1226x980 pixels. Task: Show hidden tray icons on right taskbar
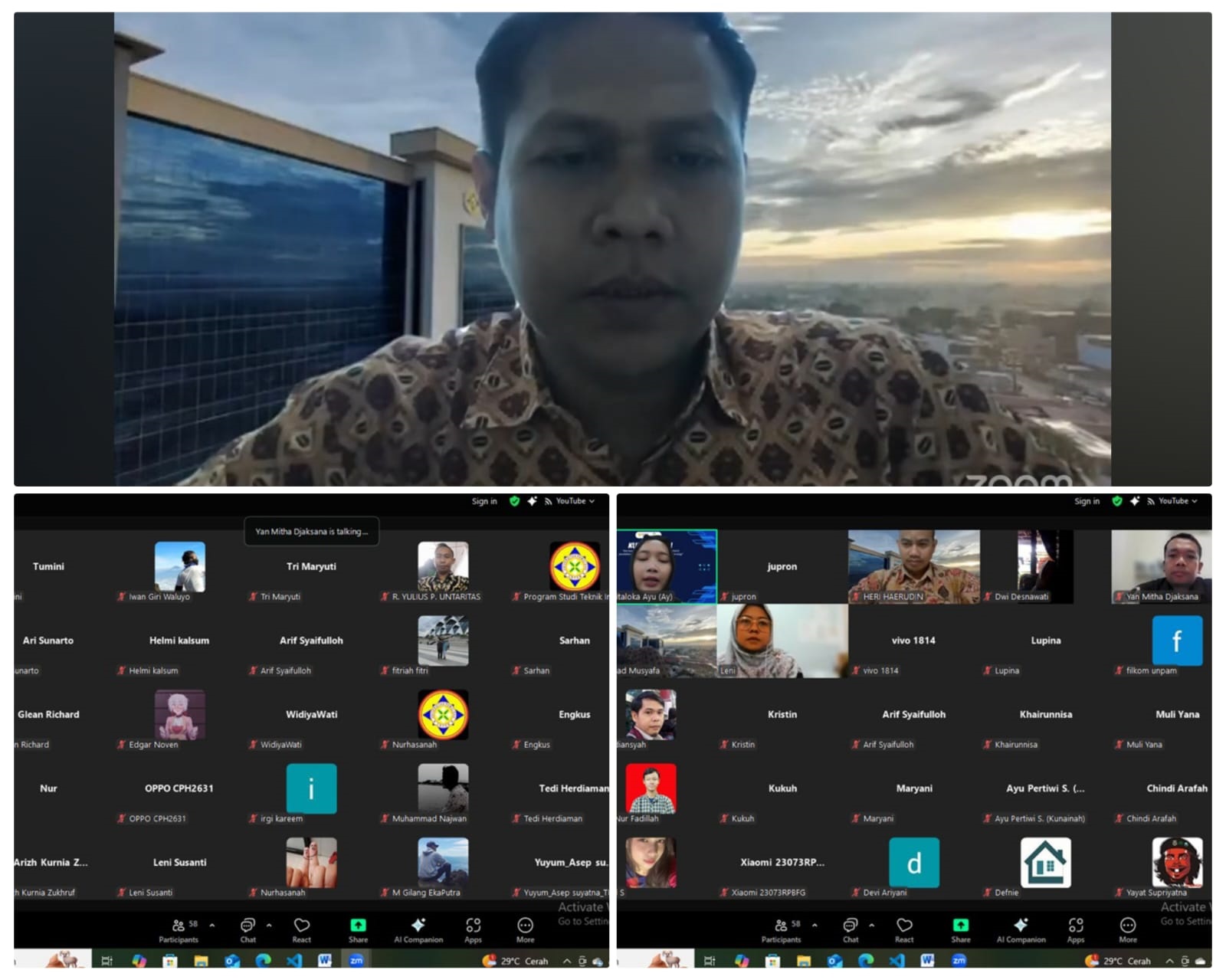1169,961
